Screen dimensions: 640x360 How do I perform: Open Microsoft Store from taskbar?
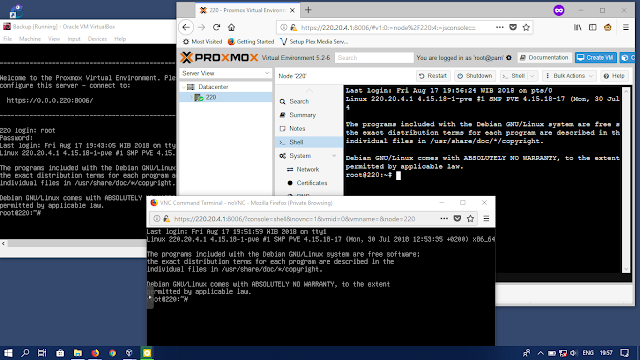pos(60,353)
